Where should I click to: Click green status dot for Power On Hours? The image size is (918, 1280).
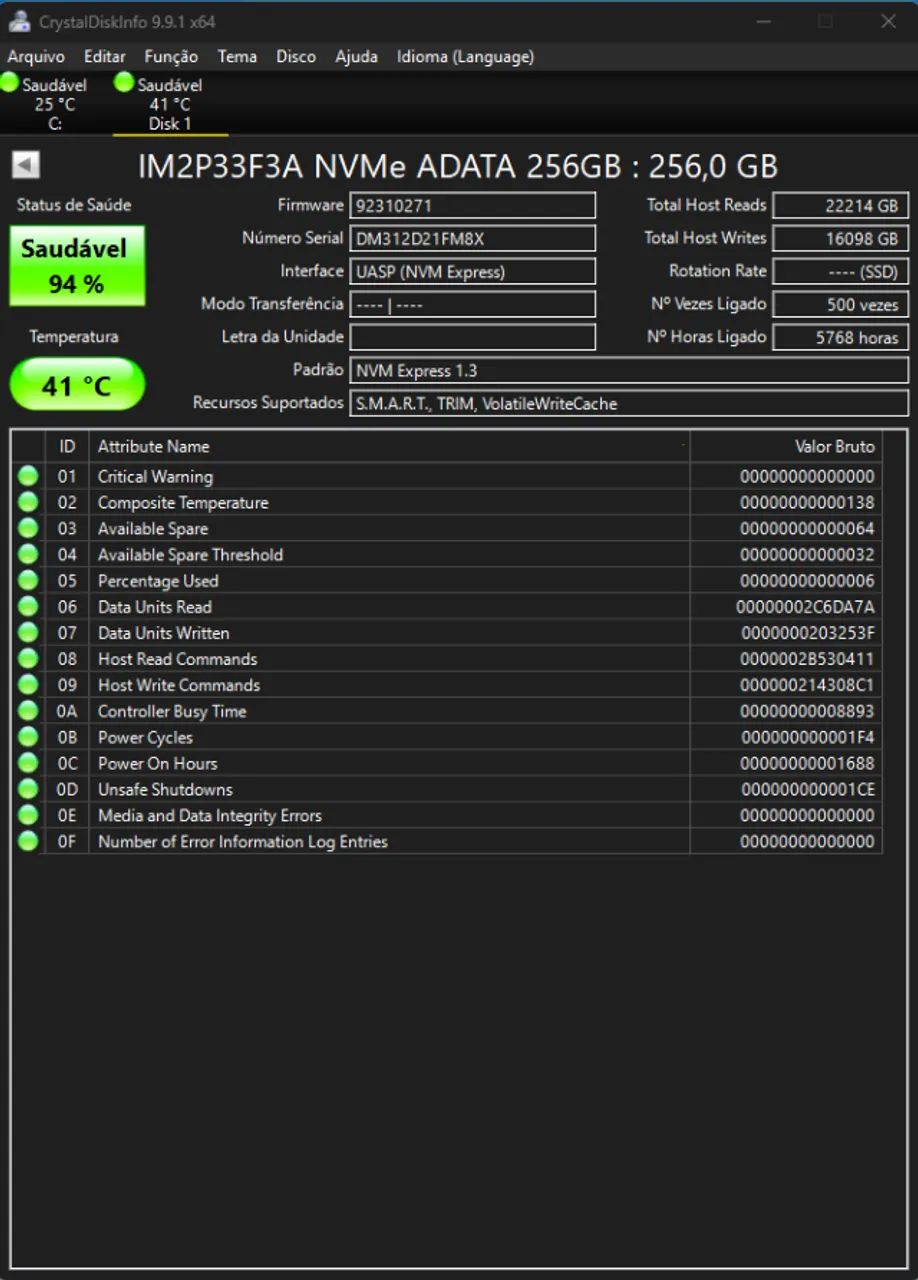tap(28, 763)
